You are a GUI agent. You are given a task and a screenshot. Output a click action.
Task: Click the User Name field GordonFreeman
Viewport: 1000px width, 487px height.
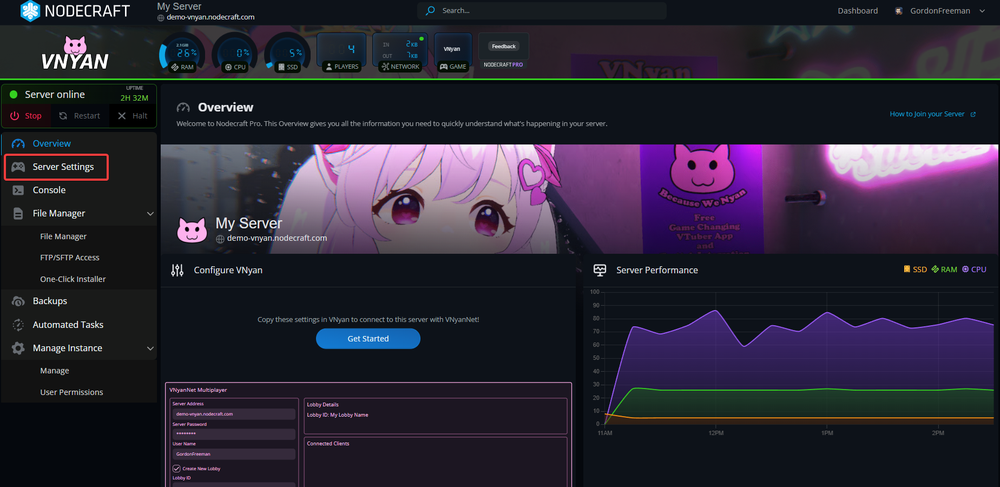click(234, 454)
